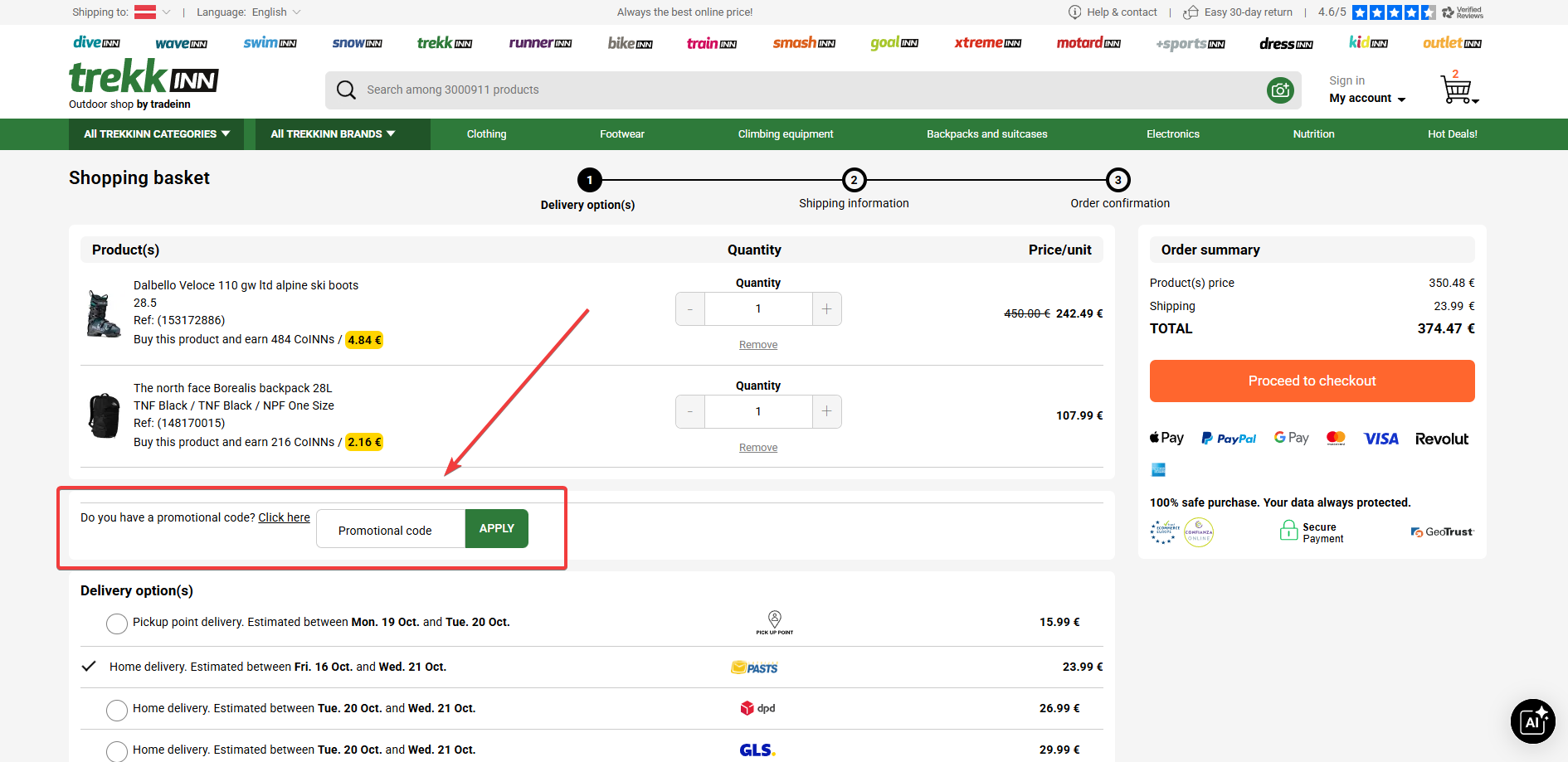Click Proceed to checkout button

(x=1312, y=381)
